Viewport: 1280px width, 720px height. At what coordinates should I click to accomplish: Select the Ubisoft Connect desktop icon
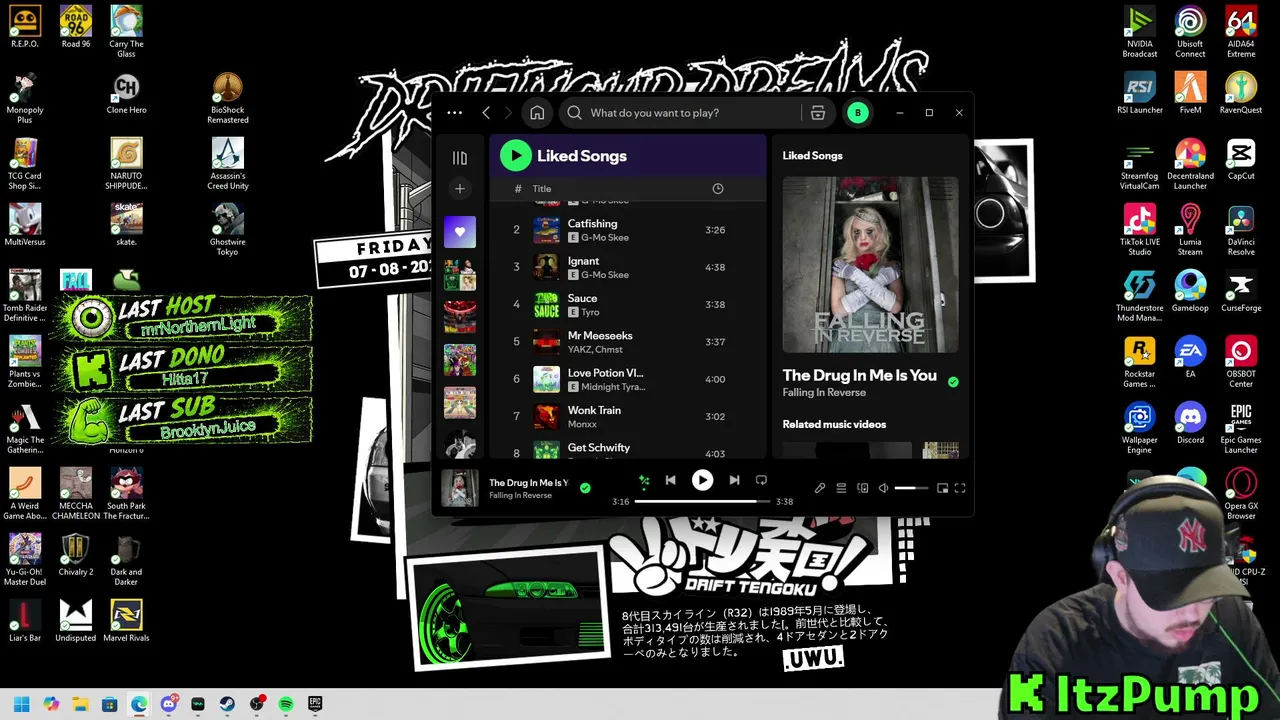[1190, 32]
